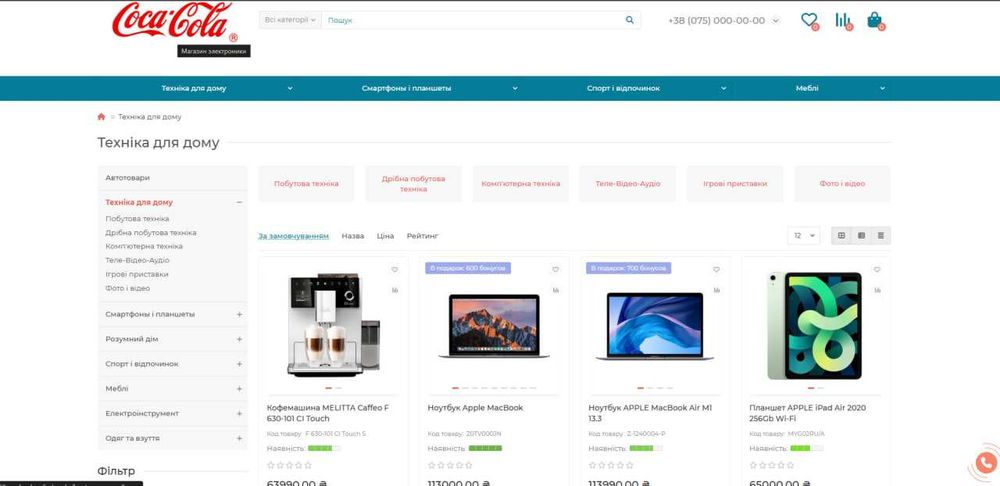This screenshot has height=486, width=1000.
Task: Add MELITTA coffee machine to wishlist
Action: pos(395,270)
